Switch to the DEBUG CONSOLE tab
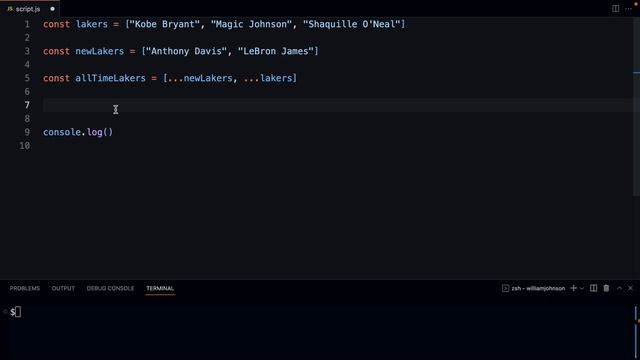This screenshot has height=360, width=640. [110, 288]
